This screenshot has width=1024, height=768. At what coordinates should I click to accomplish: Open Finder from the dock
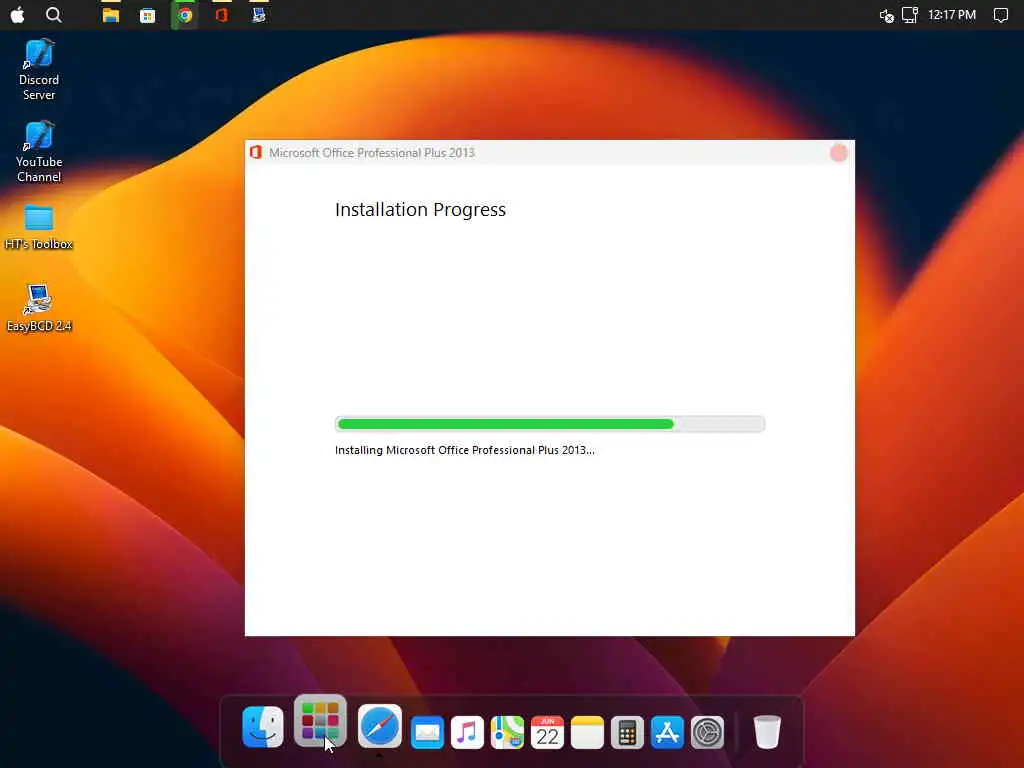click(263, 726)
